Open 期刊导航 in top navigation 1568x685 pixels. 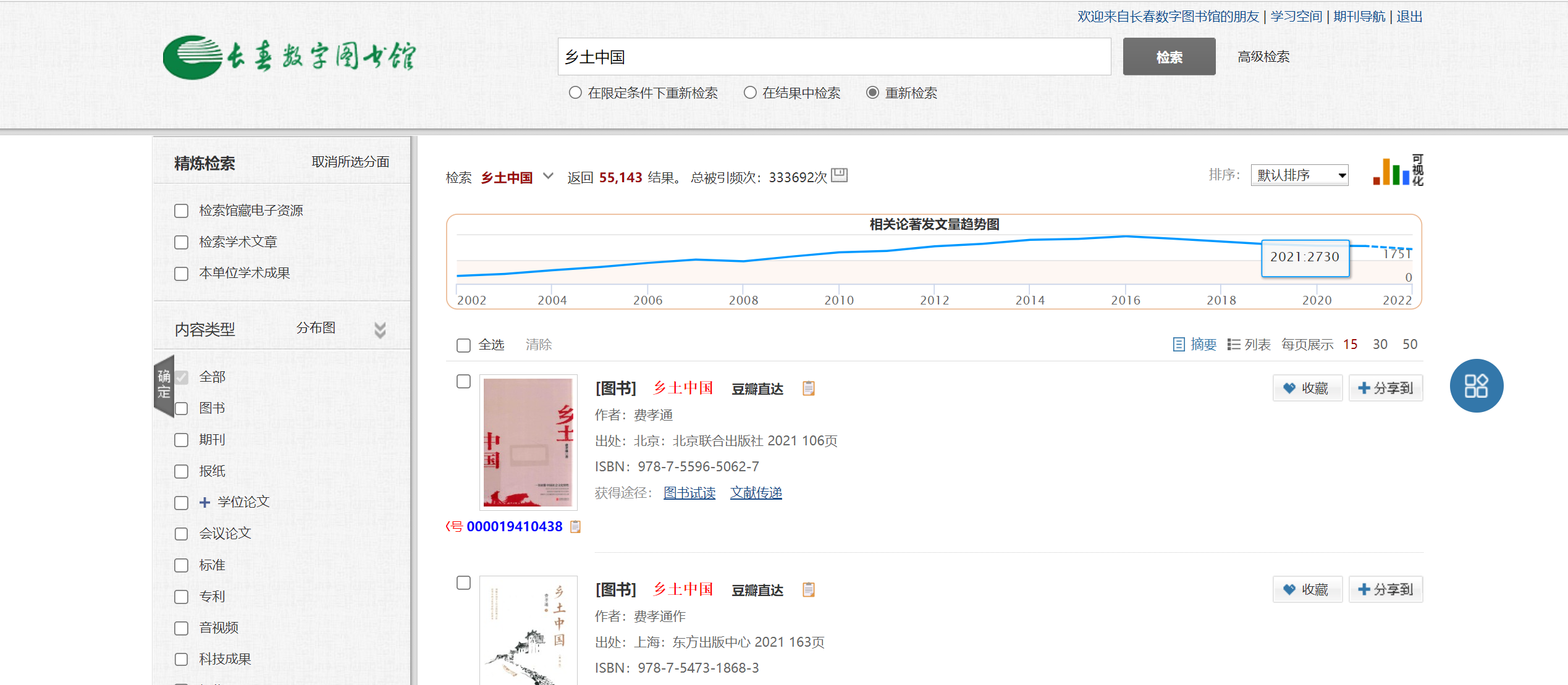click(1359, 17)
